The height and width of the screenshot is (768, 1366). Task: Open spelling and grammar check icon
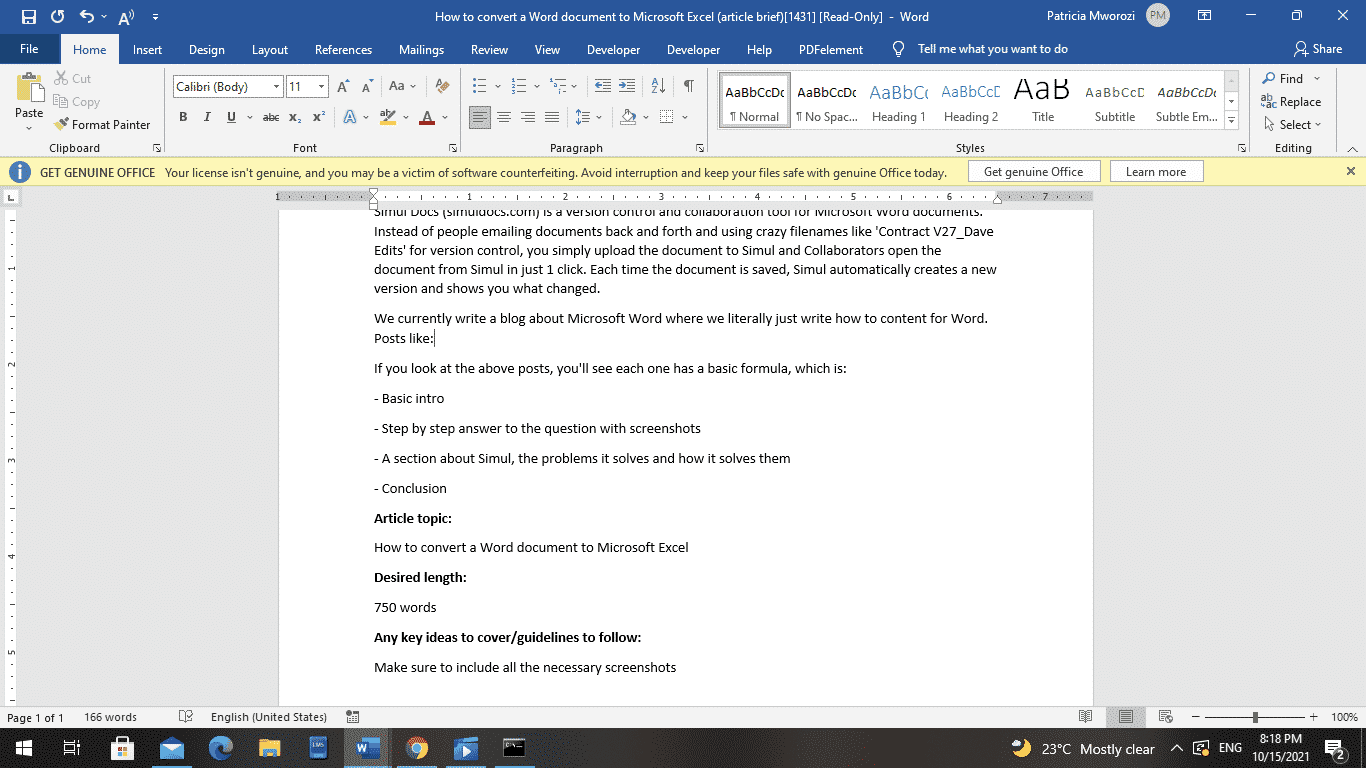pyautogui.click(x=185, y=717)
